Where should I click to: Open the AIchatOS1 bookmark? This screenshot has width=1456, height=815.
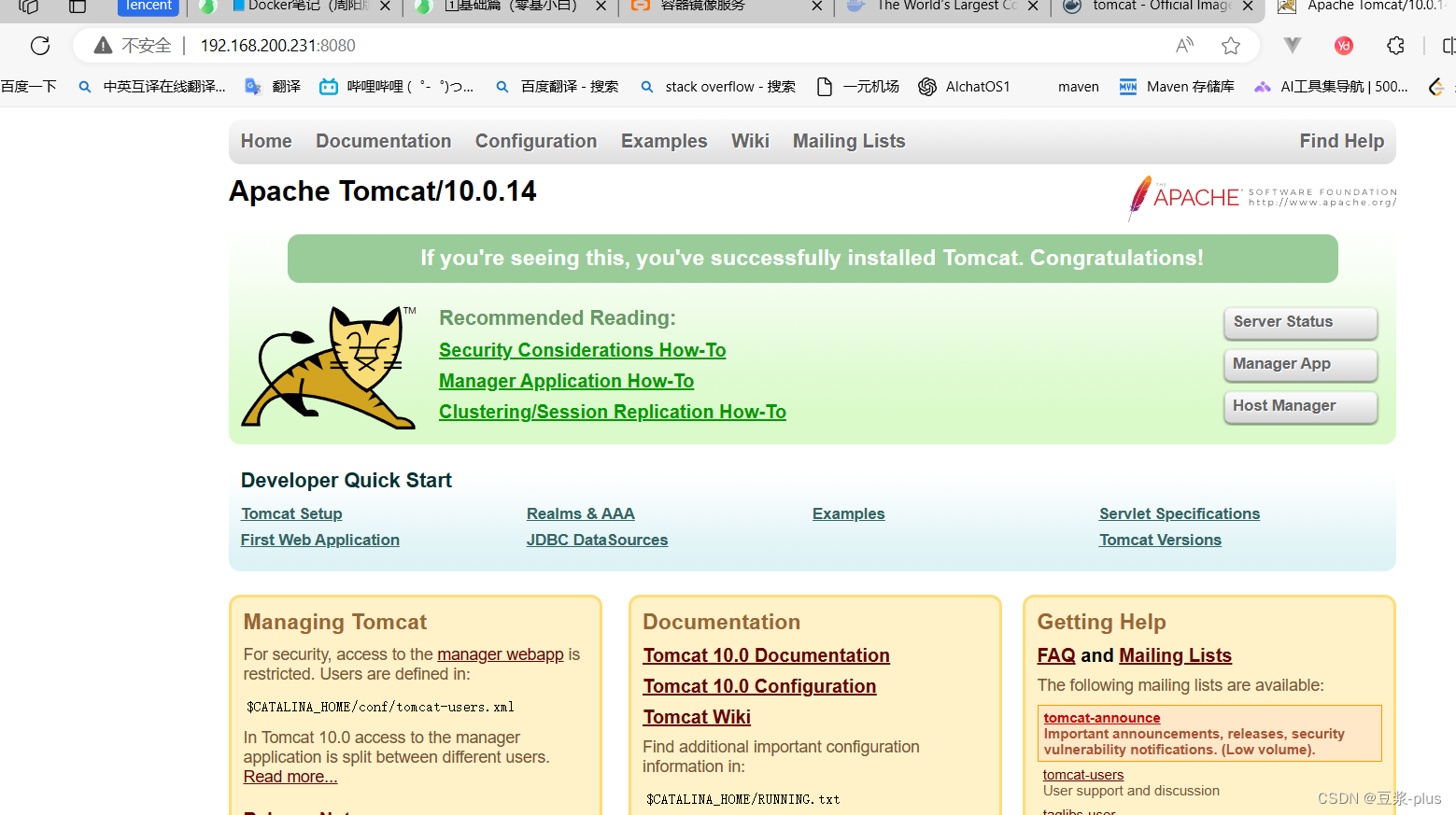[x=964, y=87]
